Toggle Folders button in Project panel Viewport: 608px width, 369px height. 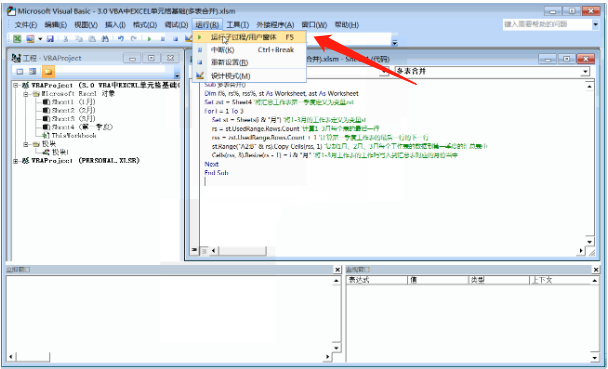[48, 72]
